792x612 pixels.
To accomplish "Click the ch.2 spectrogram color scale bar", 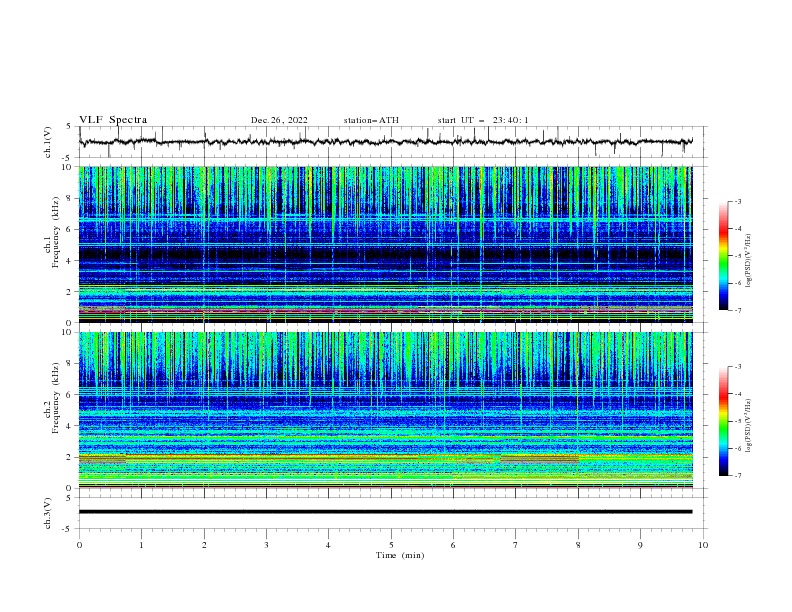I will pyautogui.click(x=724, y=421).
